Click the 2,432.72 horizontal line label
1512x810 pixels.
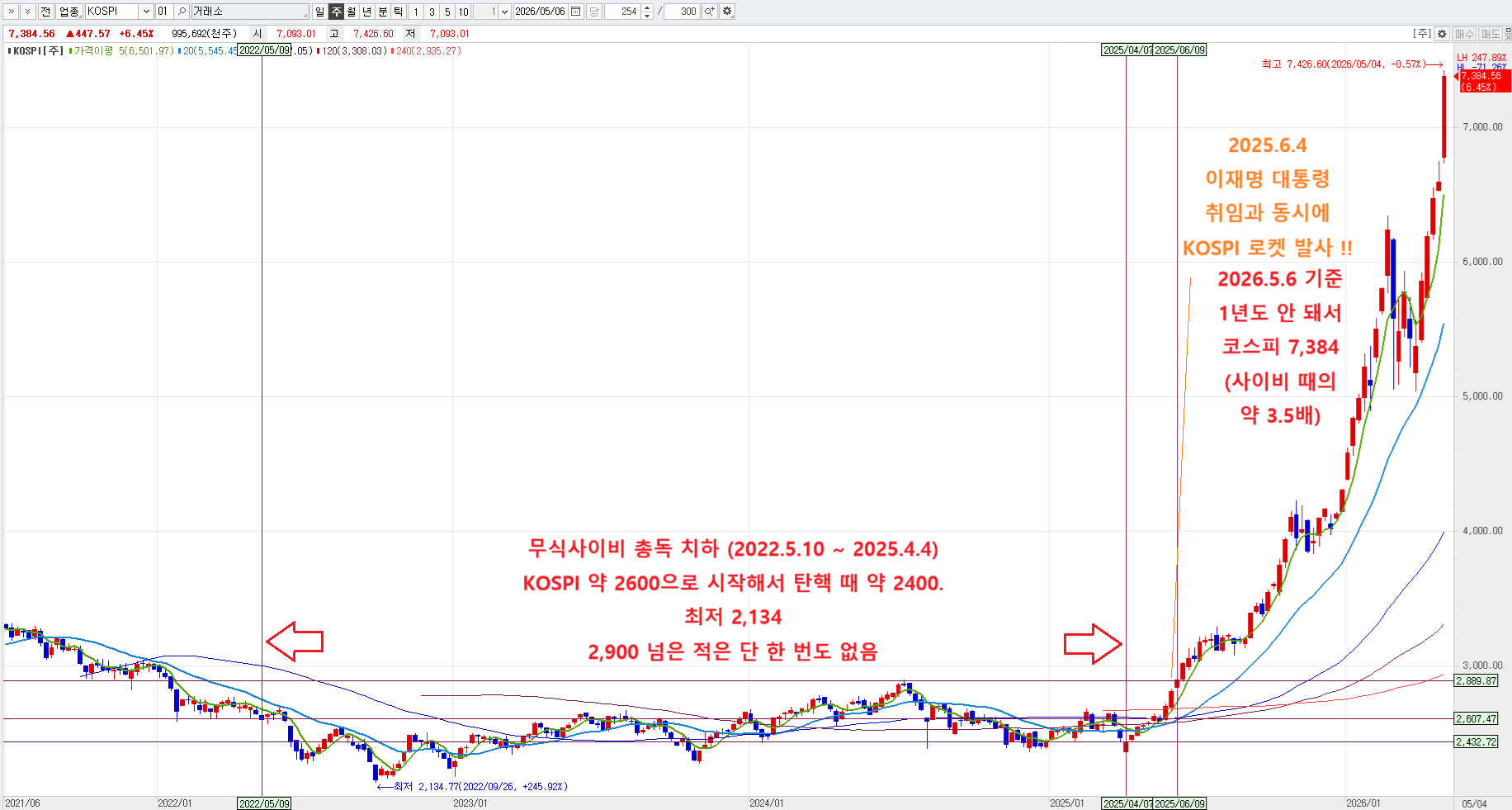pyautogui.click(x=1476, y=742)
